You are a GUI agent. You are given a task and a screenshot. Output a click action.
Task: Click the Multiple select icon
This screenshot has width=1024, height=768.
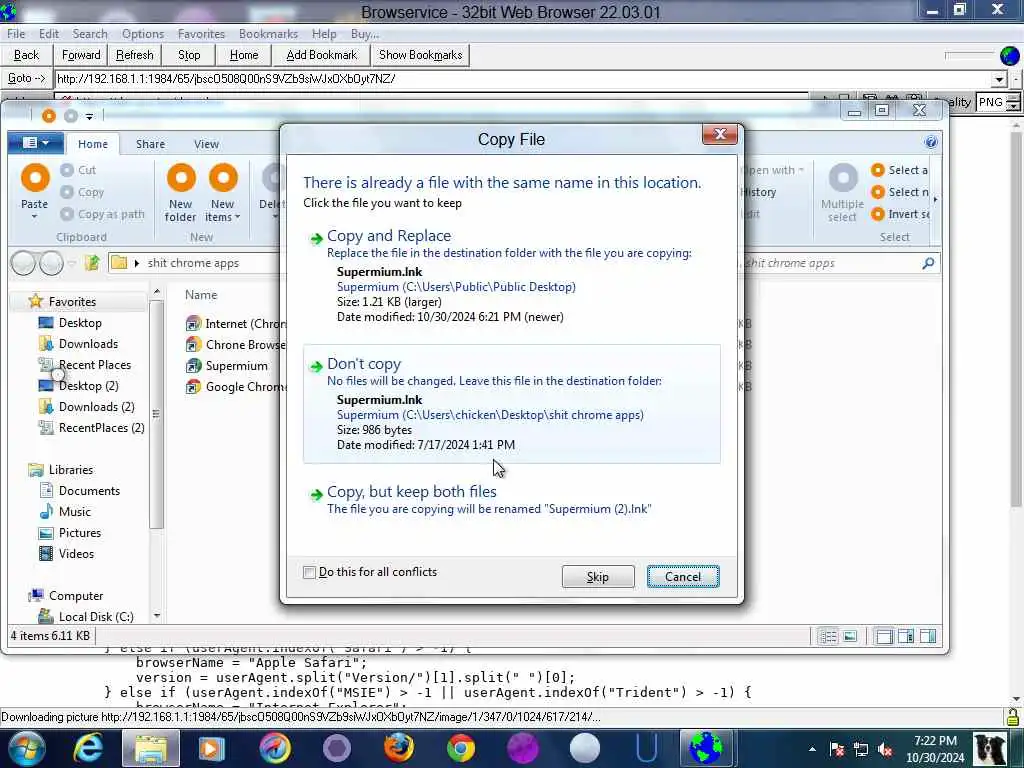842,178
